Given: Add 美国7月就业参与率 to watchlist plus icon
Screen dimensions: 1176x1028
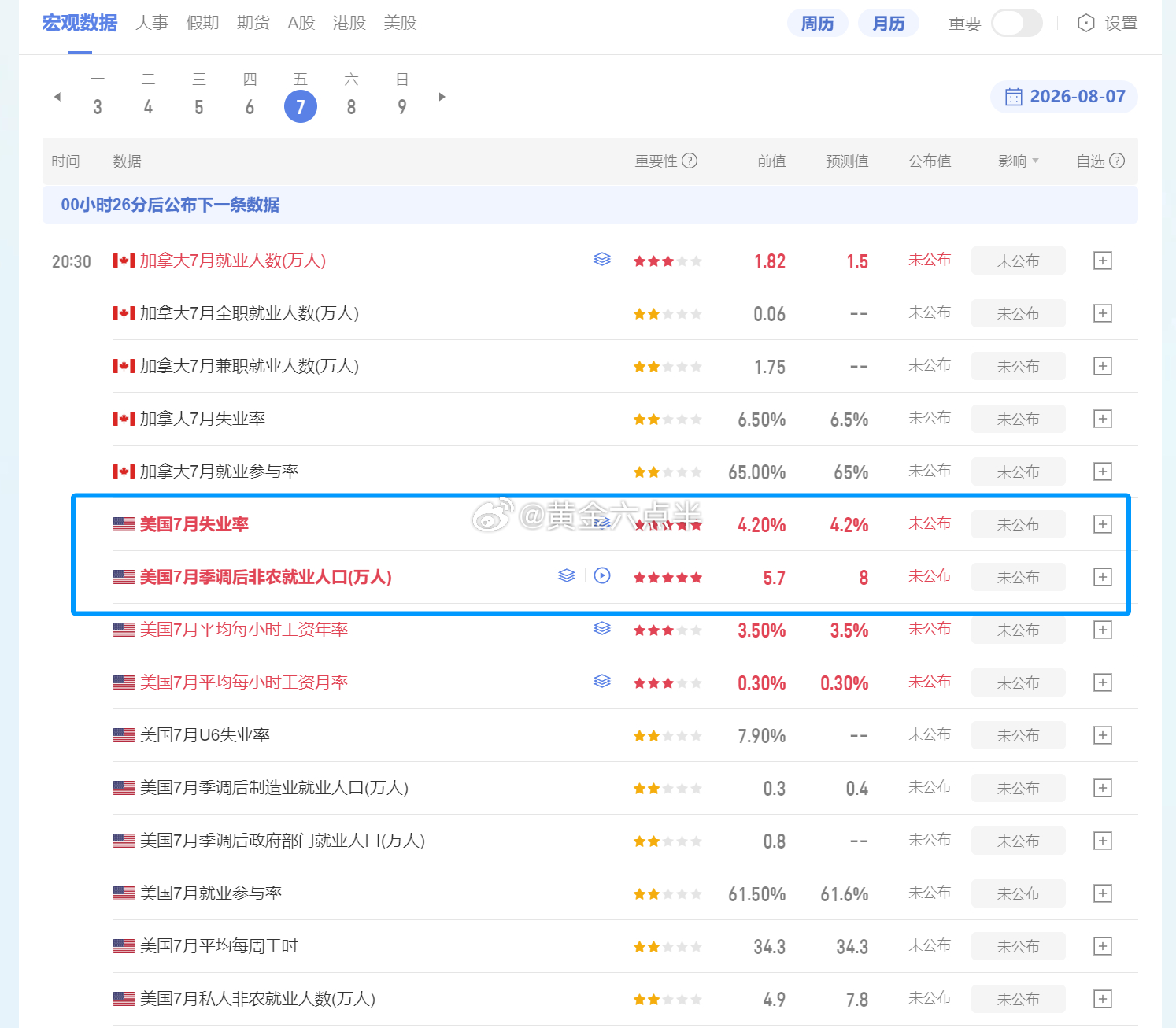Looking at the screenshot, I should tap(1103, 893).
